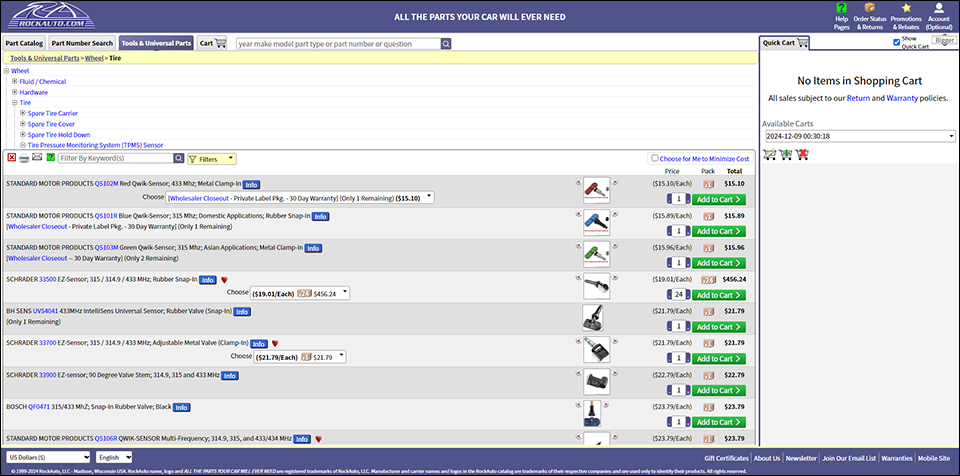
Task: Click next-image arrow for SCHRADER 33900 thumbnail
Action: [615, 372]
